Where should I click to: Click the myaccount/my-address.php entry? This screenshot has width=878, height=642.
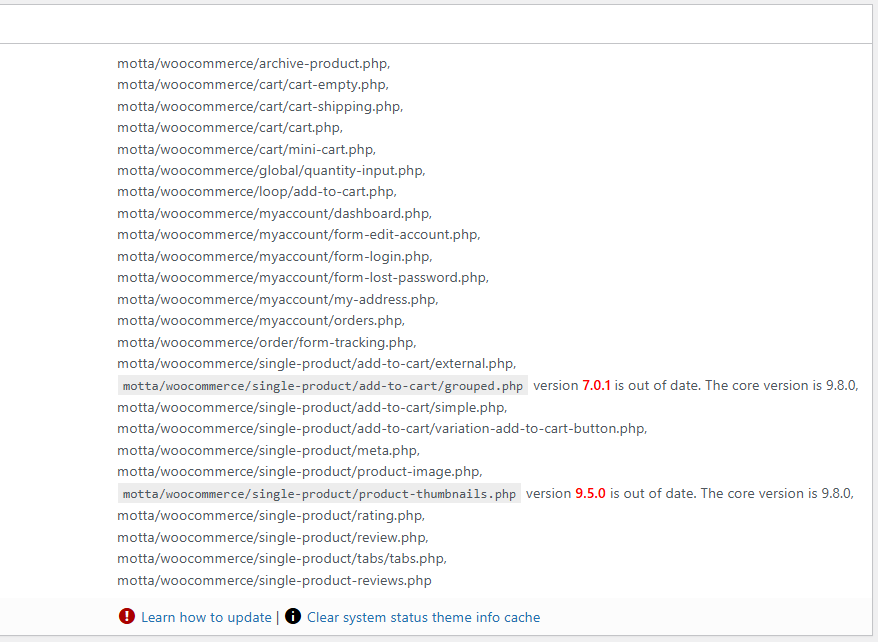click(278, 300)
